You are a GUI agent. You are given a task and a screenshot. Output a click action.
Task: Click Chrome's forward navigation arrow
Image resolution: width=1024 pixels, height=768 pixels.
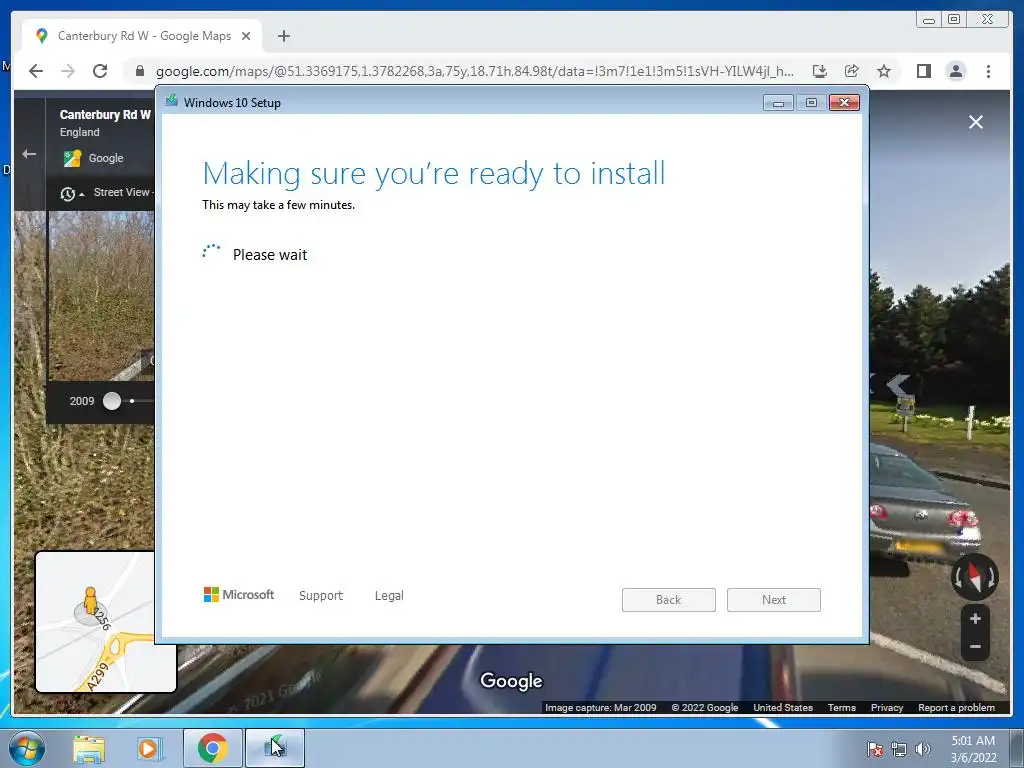pyautogui.click(x=68, y=71)
